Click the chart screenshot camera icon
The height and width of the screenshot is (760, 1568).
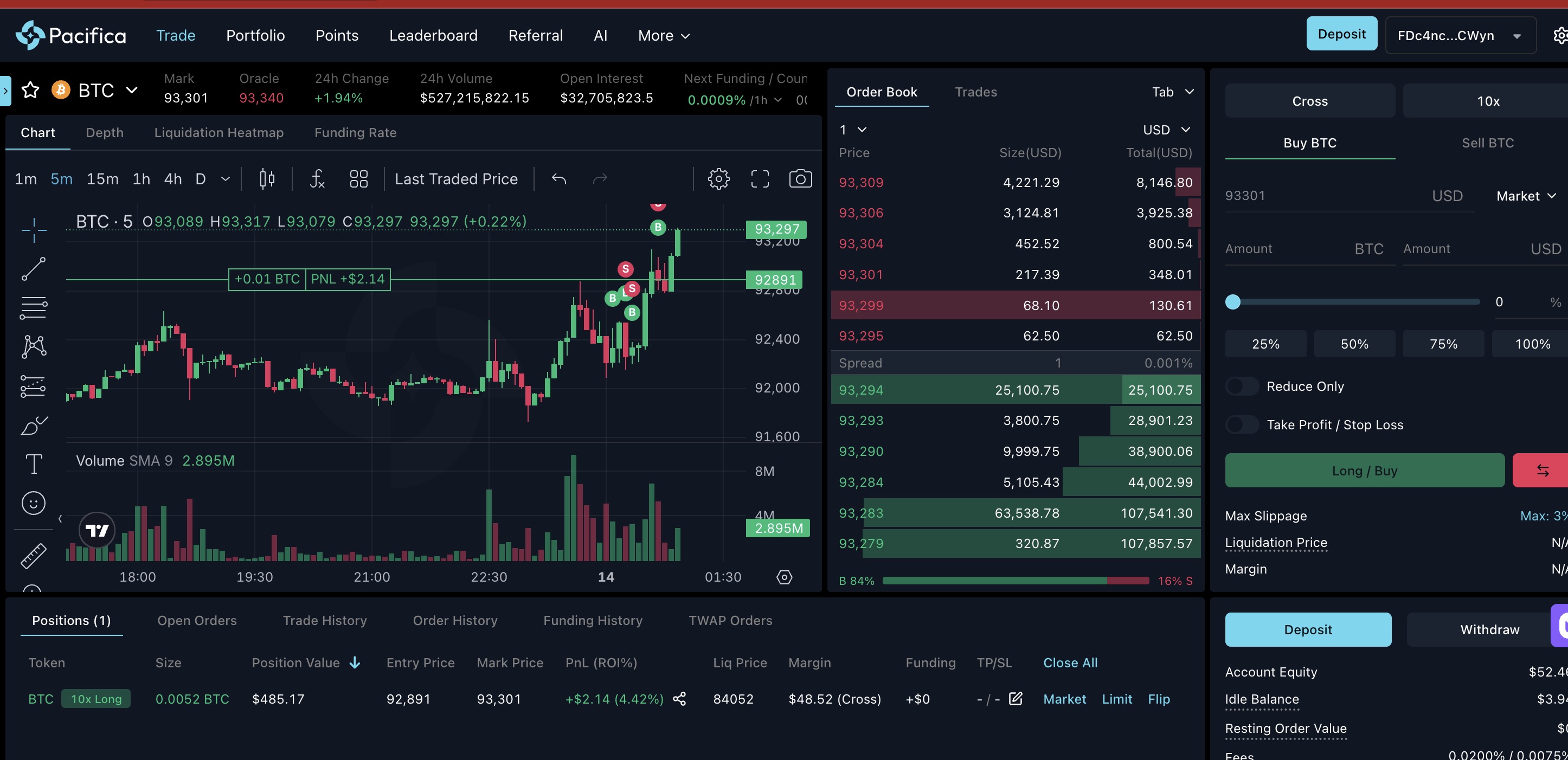click(x=800, y=179)
